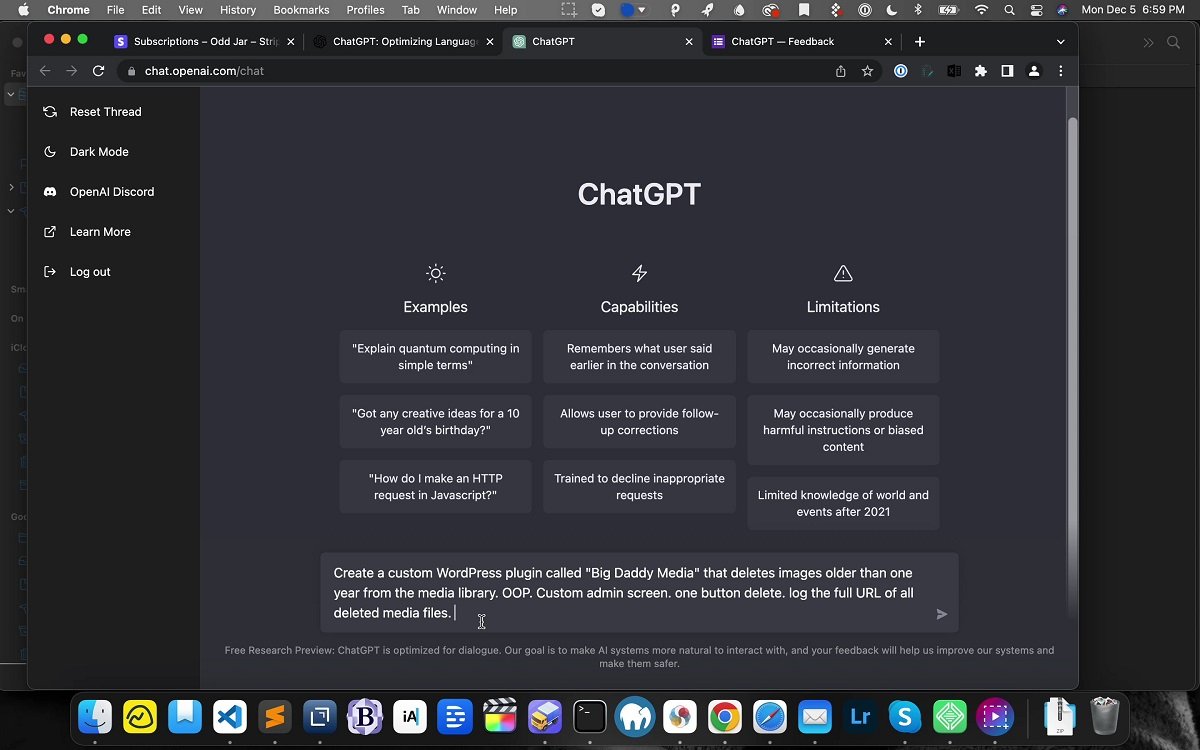The height and width of the screenshot is (750, 1200).
Task: Open the Chrome side panel icon
Action: 1007,71
